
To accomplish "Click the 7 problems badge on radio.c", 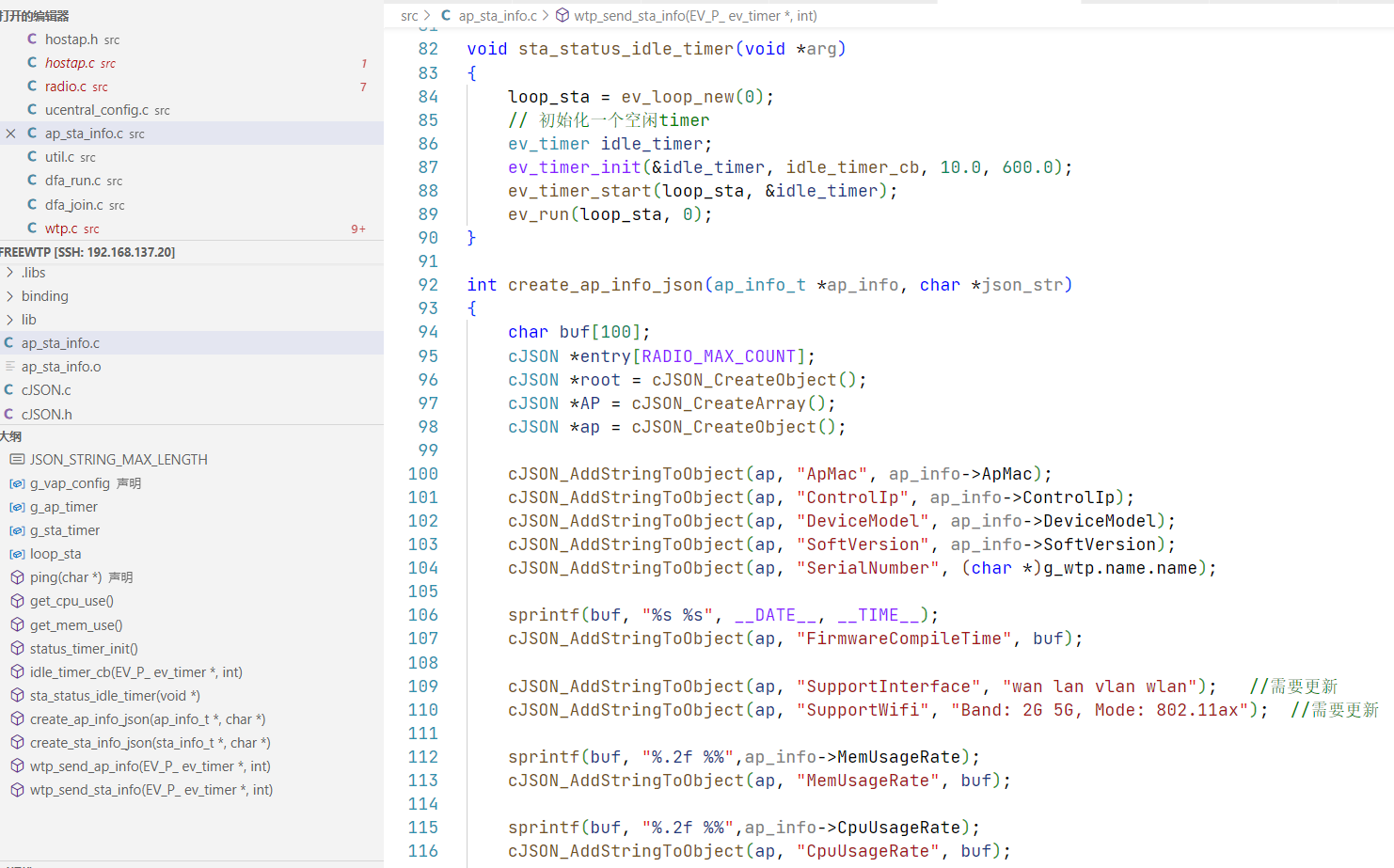I will 363,87.
